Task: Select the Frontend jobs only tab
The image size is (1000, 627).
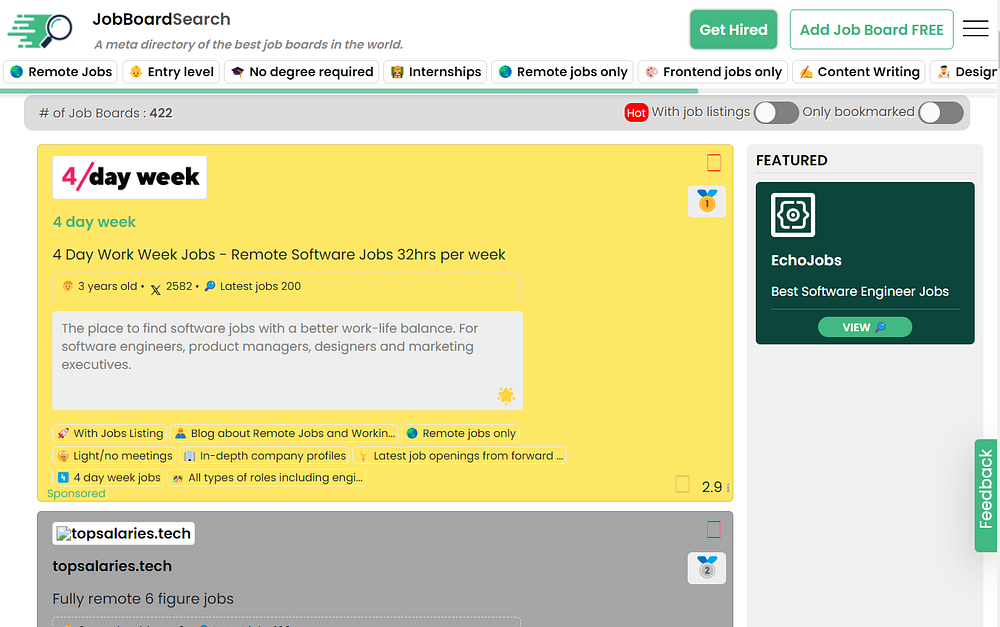Action: pos(713,71)
